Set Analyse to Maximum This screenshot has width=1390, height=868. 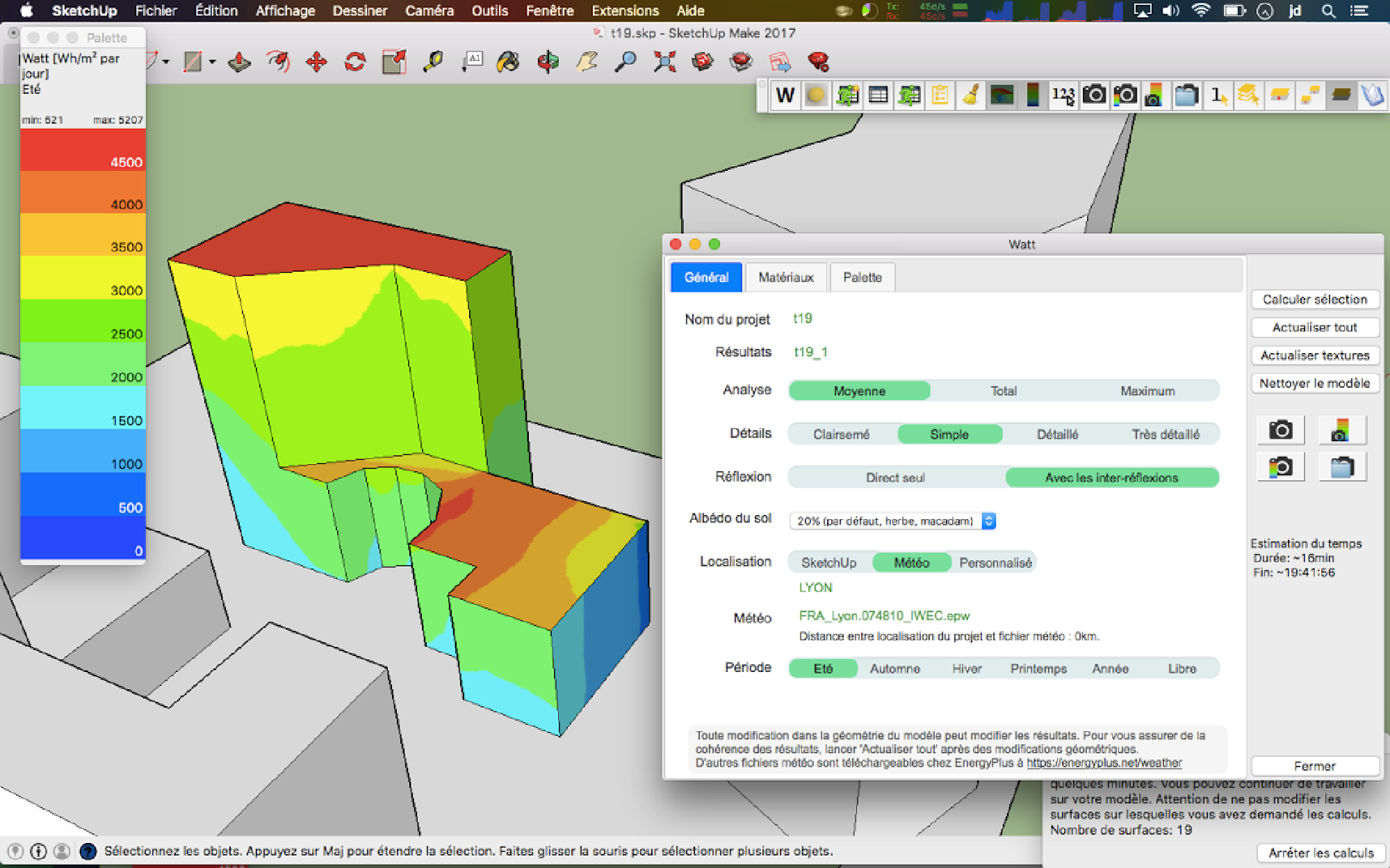point(1147,391)
